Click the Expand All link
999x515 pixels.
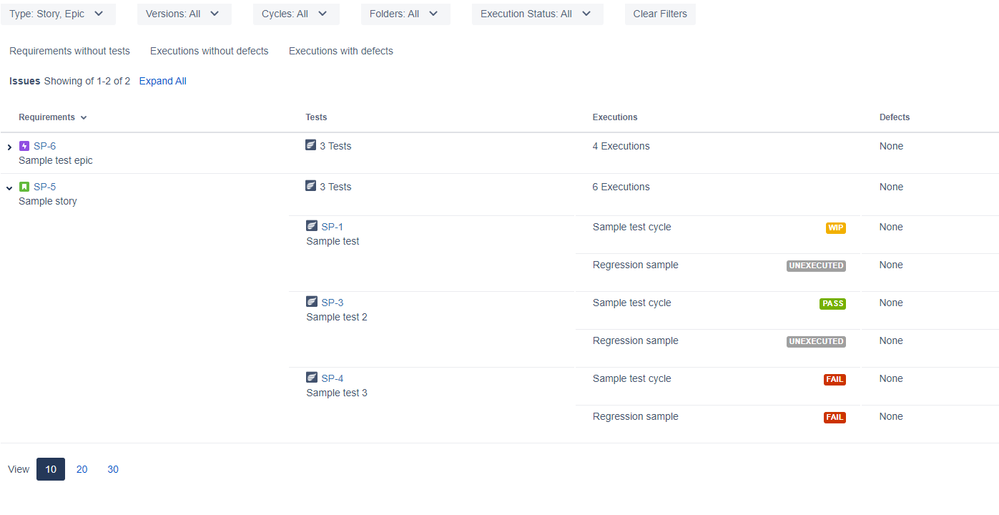point(162,81)
